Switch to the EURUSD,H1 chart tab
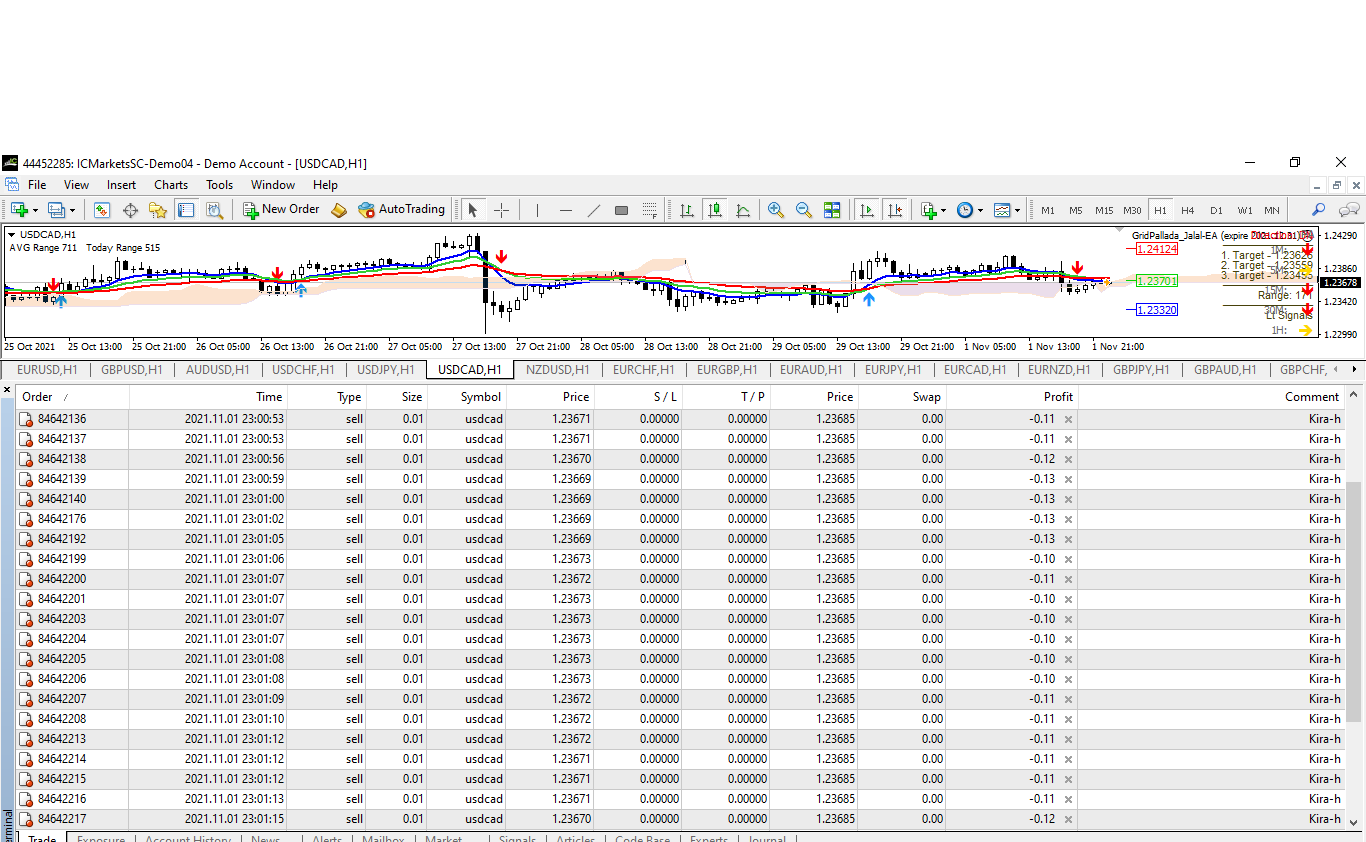Image resolution: width=1366 pixels, height=842 pixels. 47,369
